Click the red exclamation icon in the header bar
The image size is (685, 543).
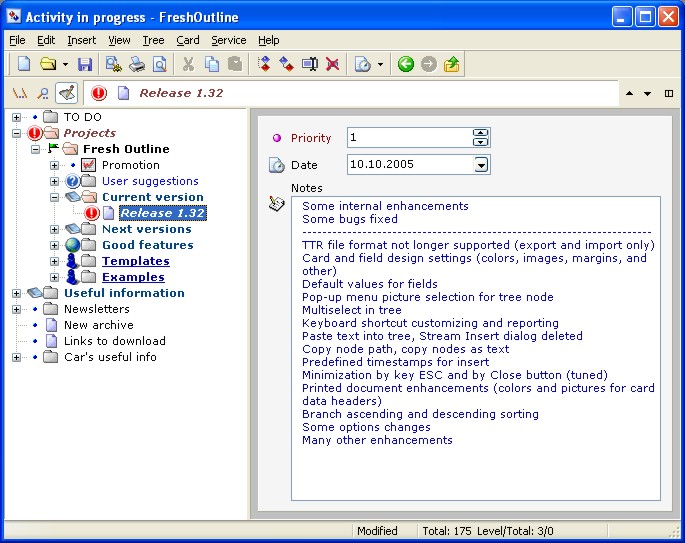[99, 93]
